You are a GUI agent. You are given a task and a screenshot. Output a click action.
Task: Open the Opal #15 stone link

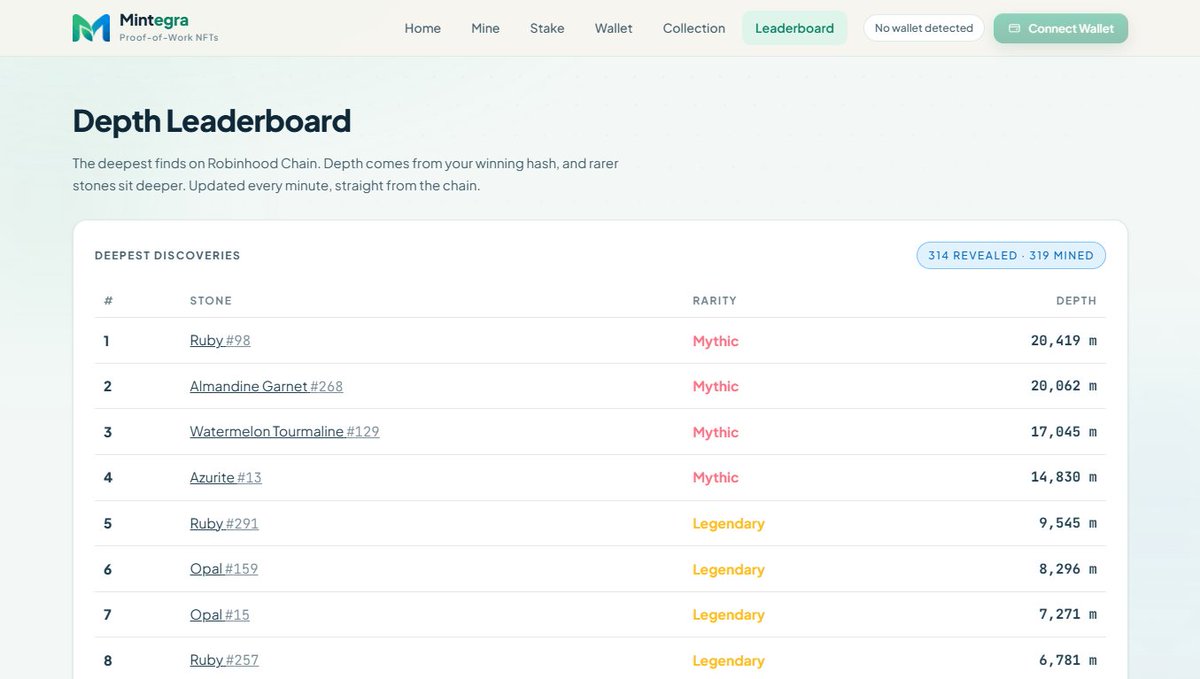[x=220, y=615]
